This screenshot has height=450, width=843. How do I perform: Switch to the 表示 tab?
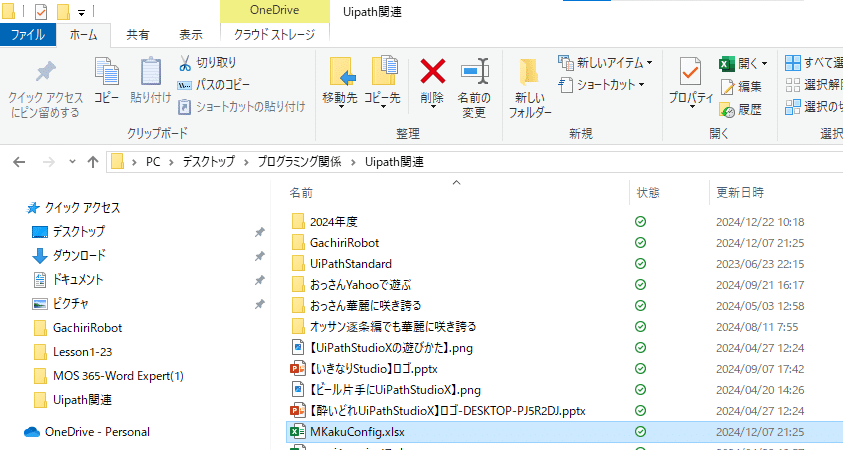coord(191,35)
